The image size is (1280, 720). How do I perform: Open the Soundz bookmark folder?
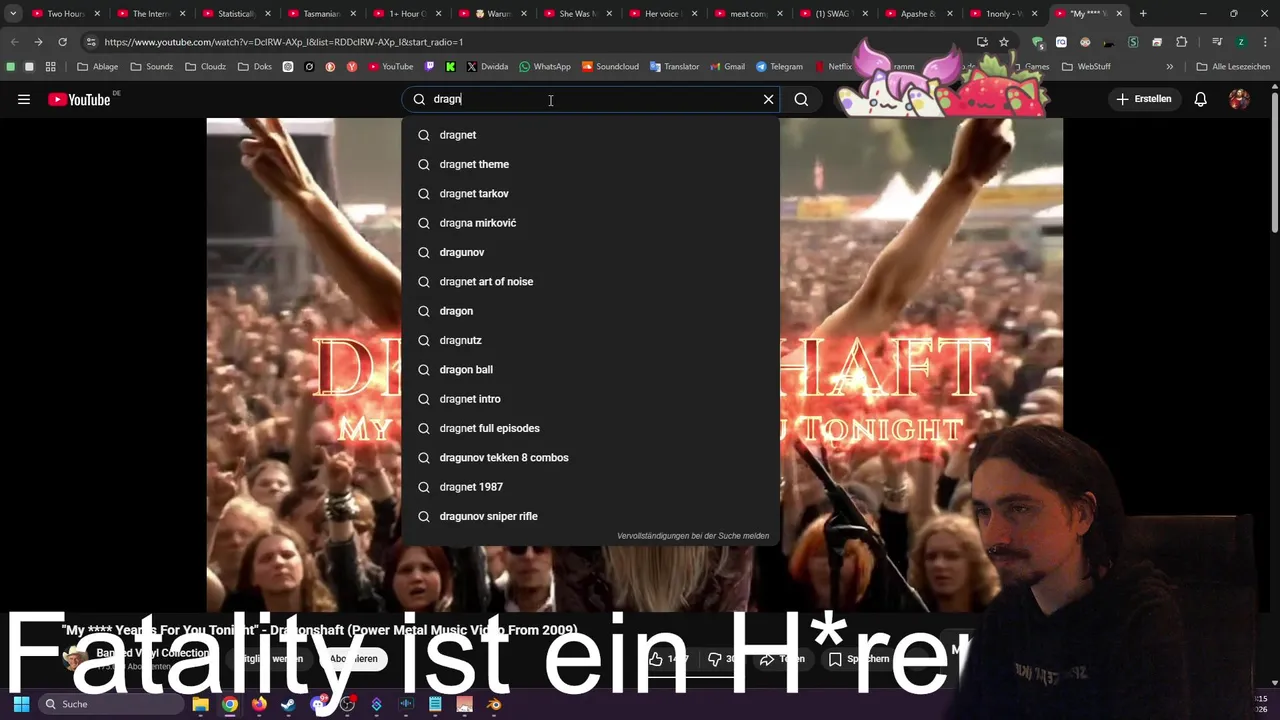(x=151, y=67)
